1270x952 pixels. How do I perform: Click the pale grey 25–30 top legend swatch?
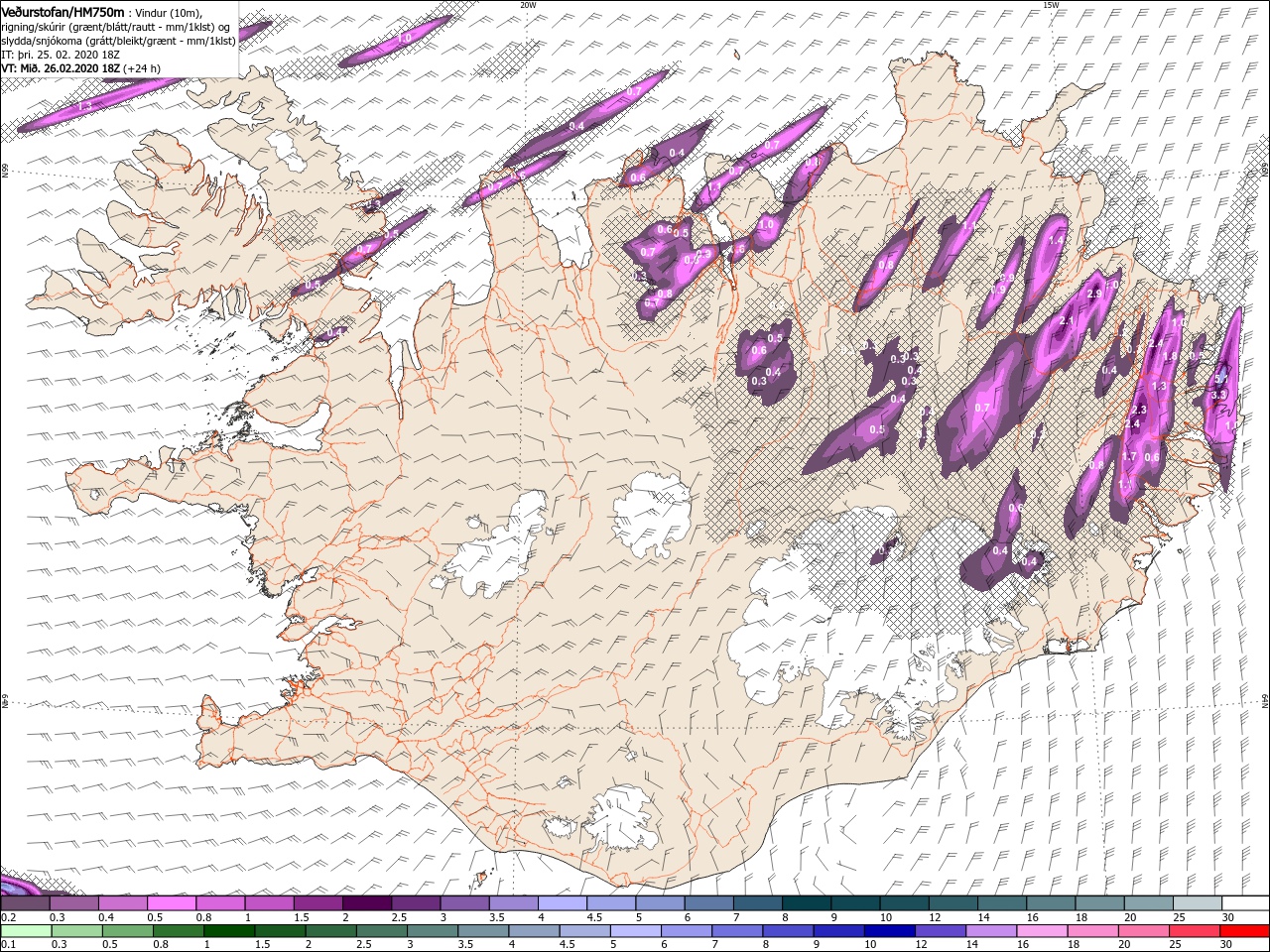tap(1197, 902)
